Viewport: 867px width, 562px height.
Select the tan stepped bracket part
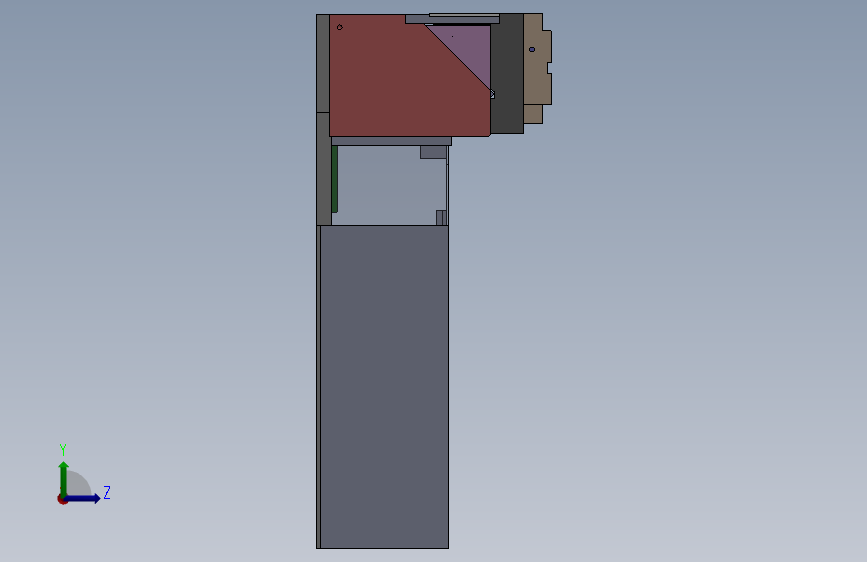pos(536,67)
